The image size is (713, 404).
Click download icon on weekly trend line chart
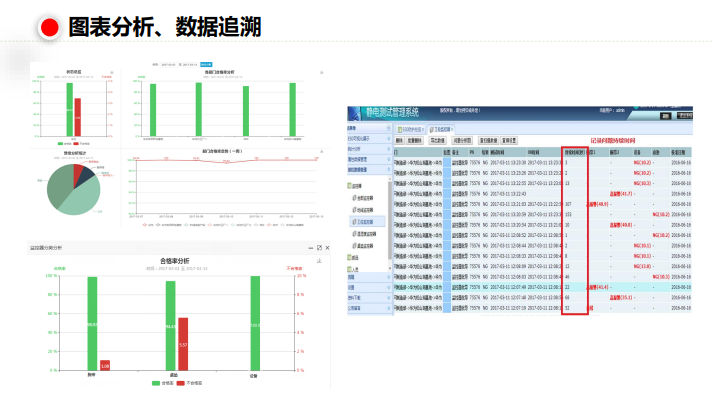point(321,152)
